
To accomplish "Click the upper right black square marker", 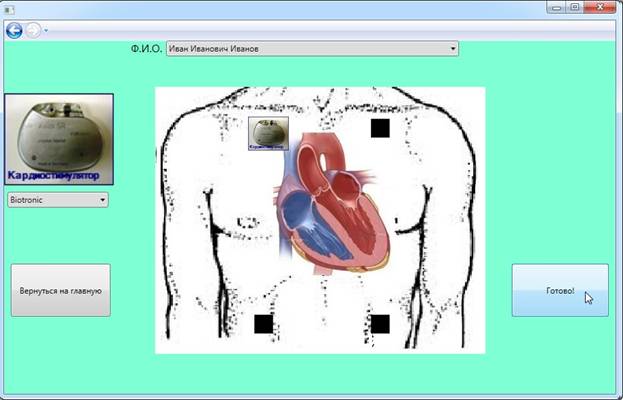I will click(380, 128).
